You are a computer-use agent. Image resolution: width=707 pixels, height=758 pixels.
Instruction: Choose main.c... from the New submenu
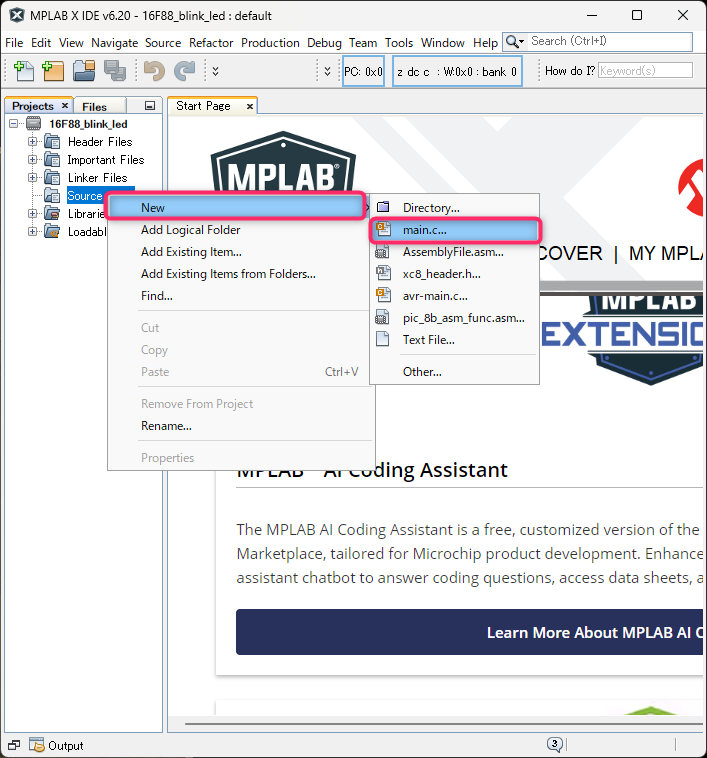click(455, 230)
